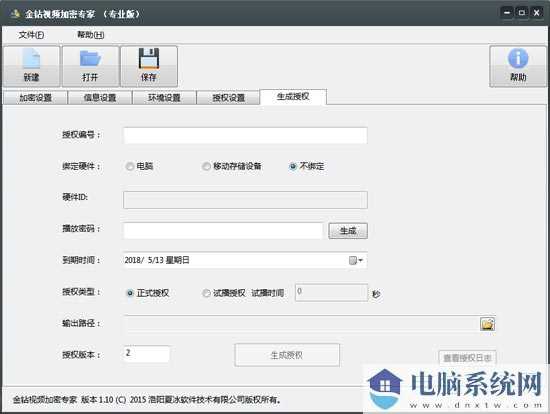Expand the 到期时间 date picker dropdown
550x414 pixels.
coord(361,260)
